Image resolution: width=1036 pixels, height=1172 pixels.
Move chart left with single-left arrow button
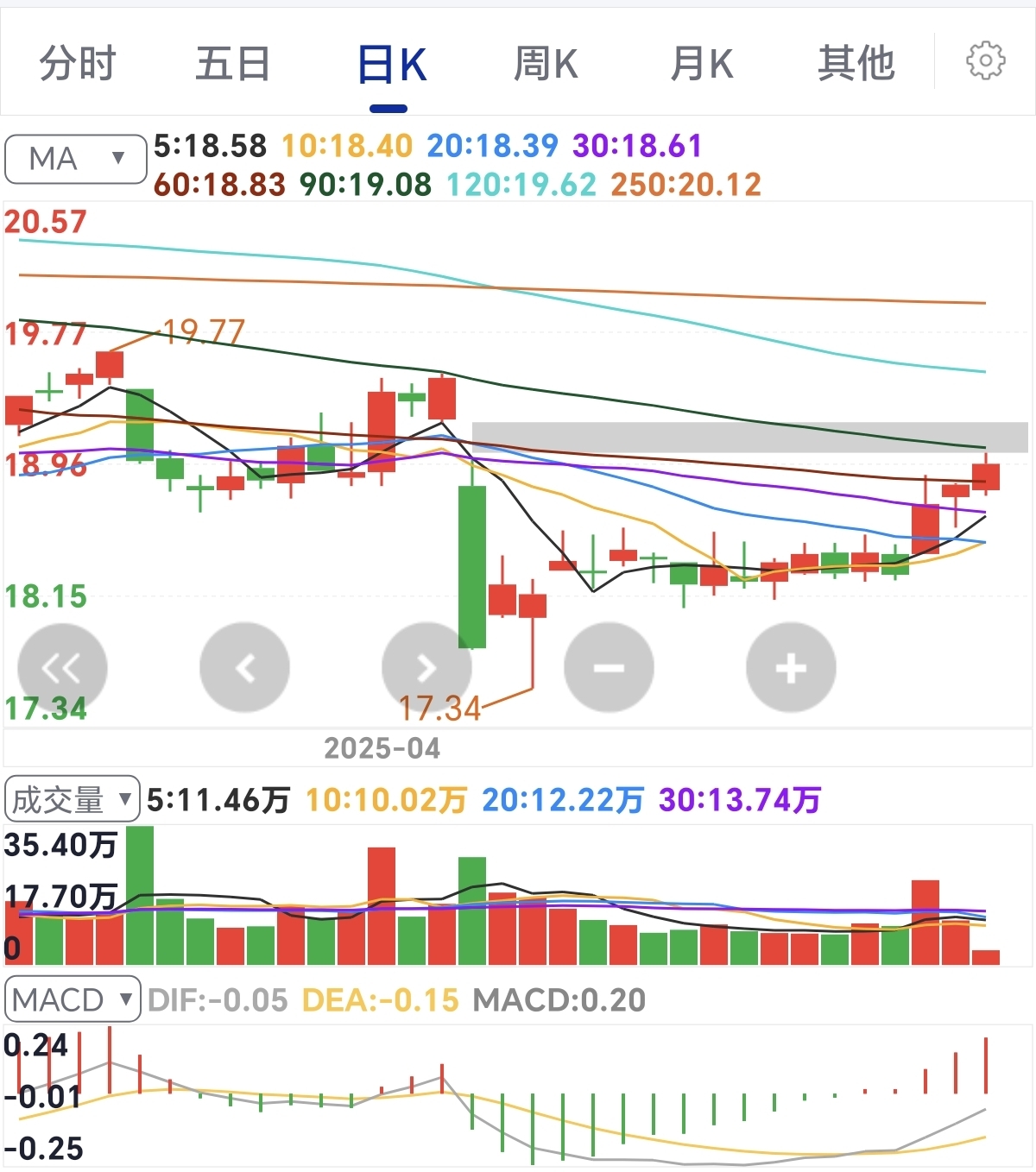tap(244, 667)
